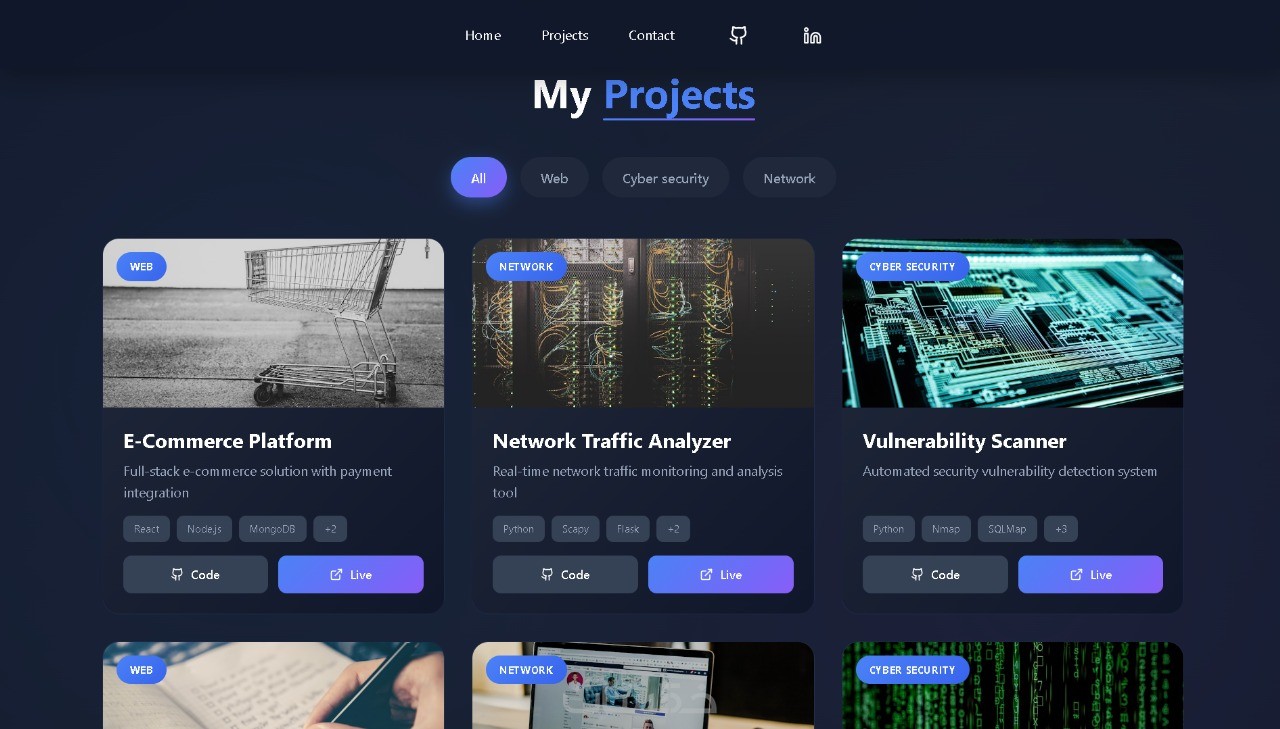Select the All filter pill
The height and width of the screenshot is (729, 1280).
[x=479, y=177]
